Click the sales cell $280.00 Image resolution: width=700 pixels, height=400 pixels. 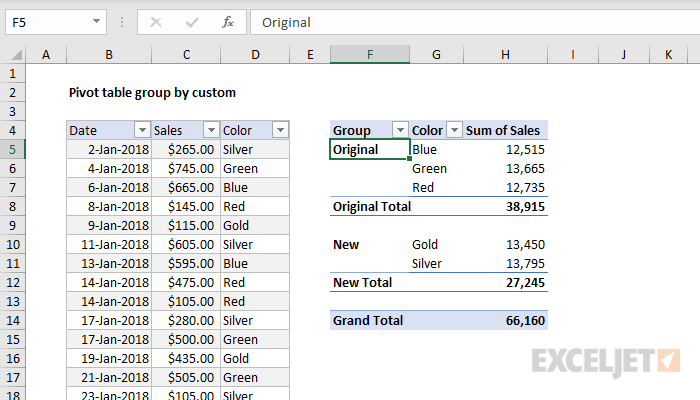point(186,320)
